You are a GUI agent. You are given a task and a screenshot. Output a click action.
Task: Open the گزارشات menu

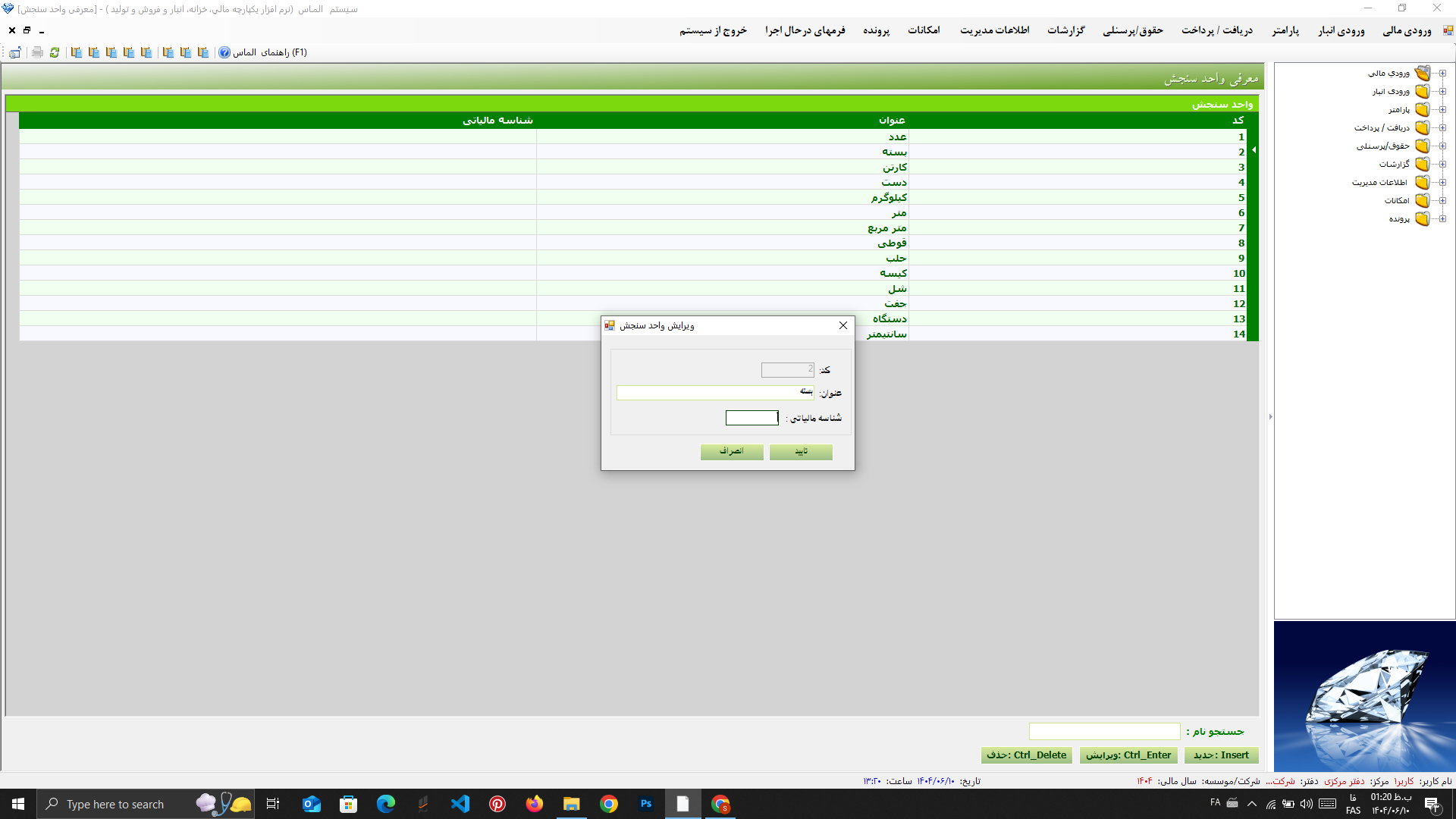coord(1065,30)
